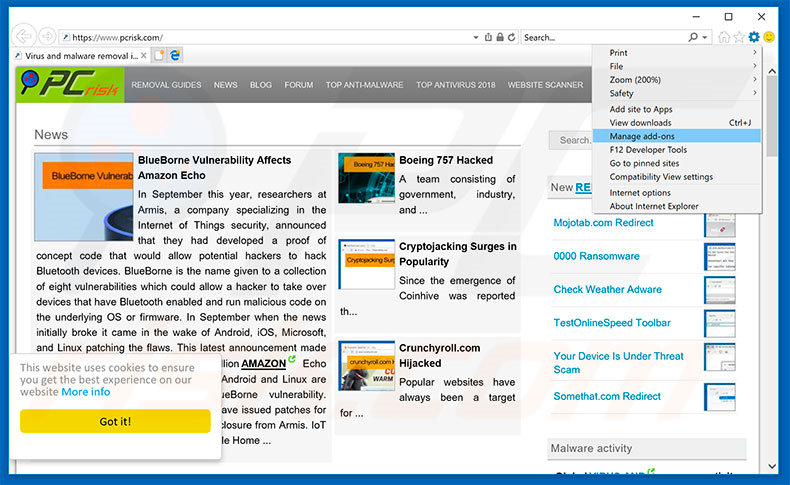Choose Manage add-ons from menu

(x=677, y=136)
